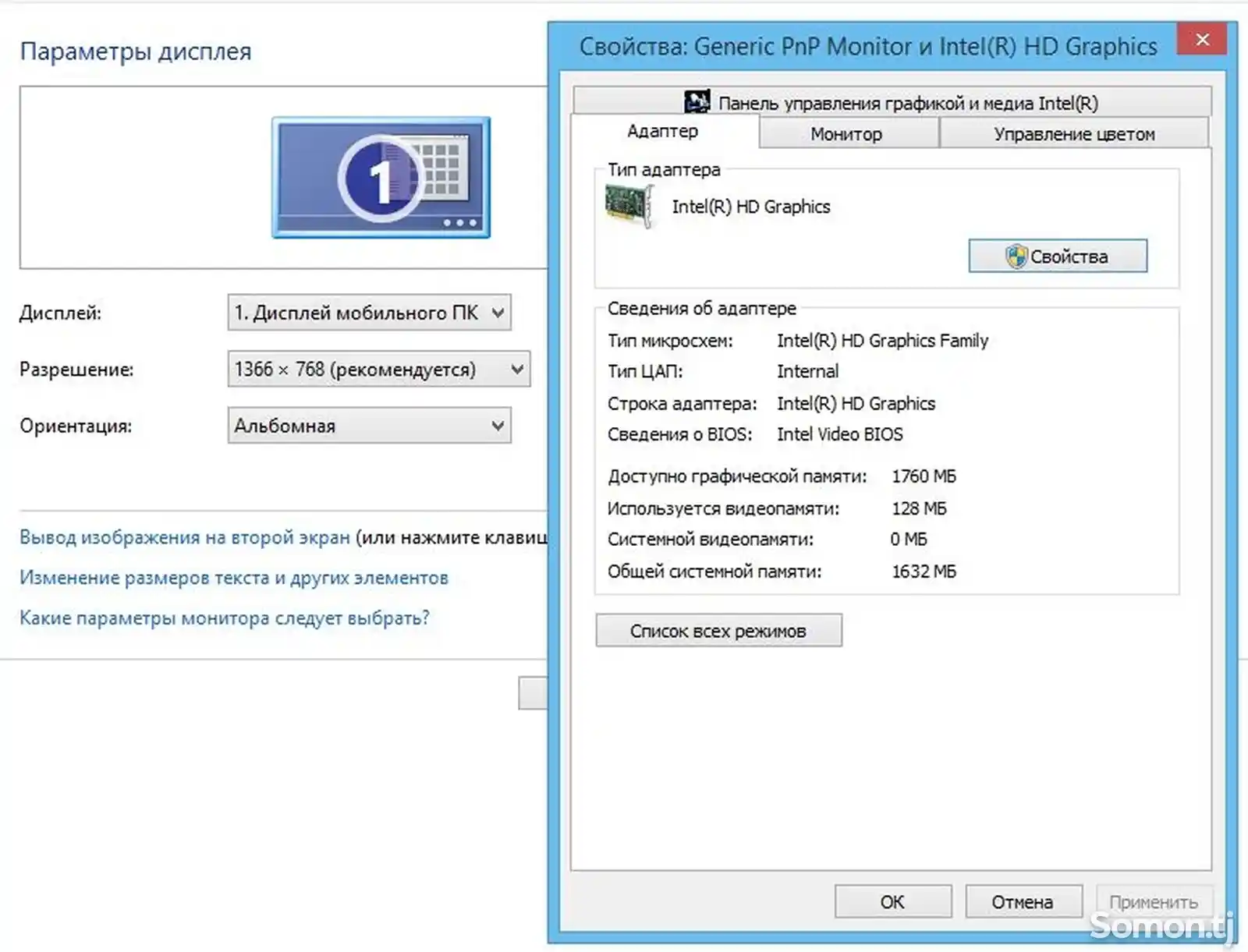
Task: Open link Какие параметры монитора следует выбрать?
Action: coord(225,618)
